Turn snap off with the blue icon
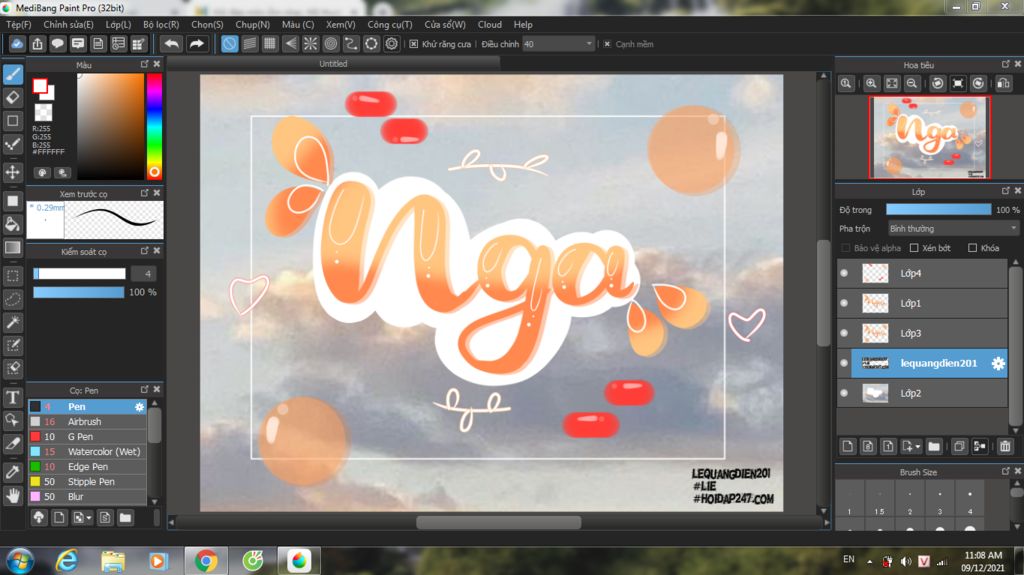1024x575 pixels. (x=229, y=44)
